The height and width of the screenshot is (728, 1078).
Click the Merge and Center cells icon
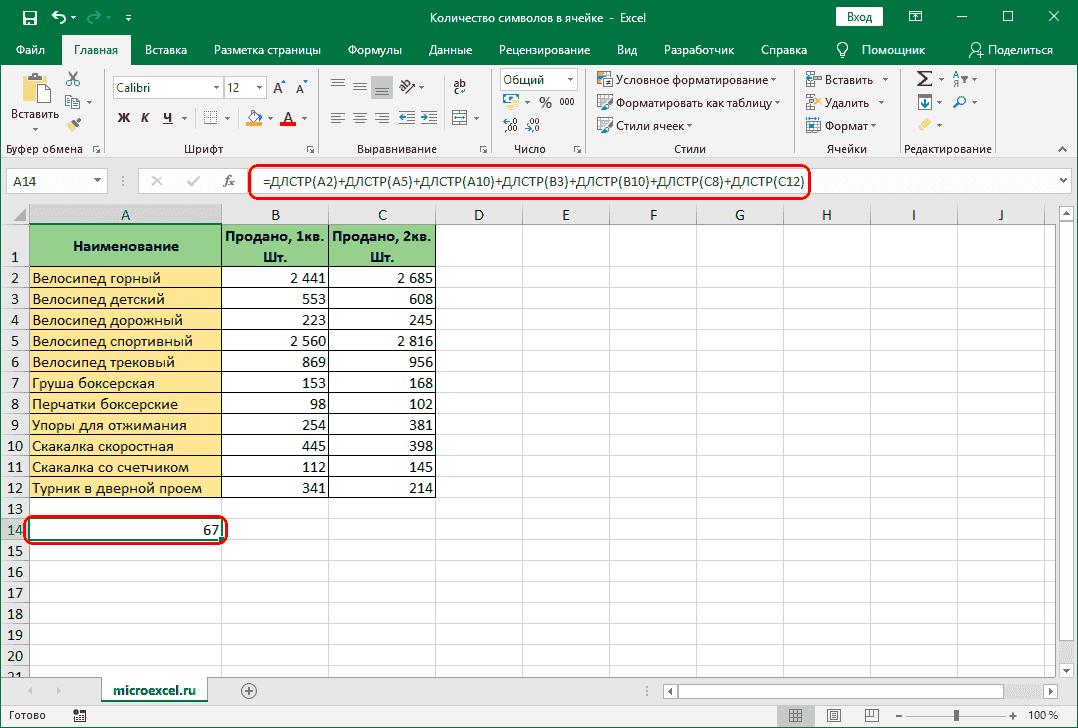click(x=461, y=117)
